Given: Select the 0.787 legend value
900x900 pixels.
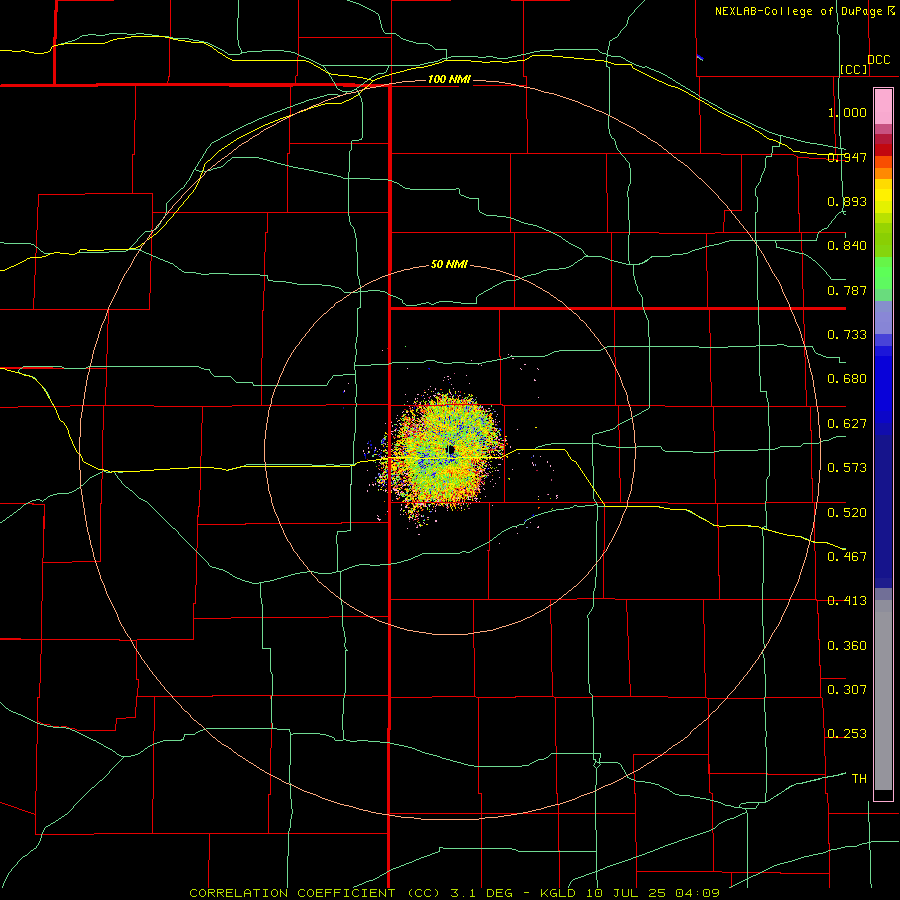Looking at the screenshot, I should 847,290.
